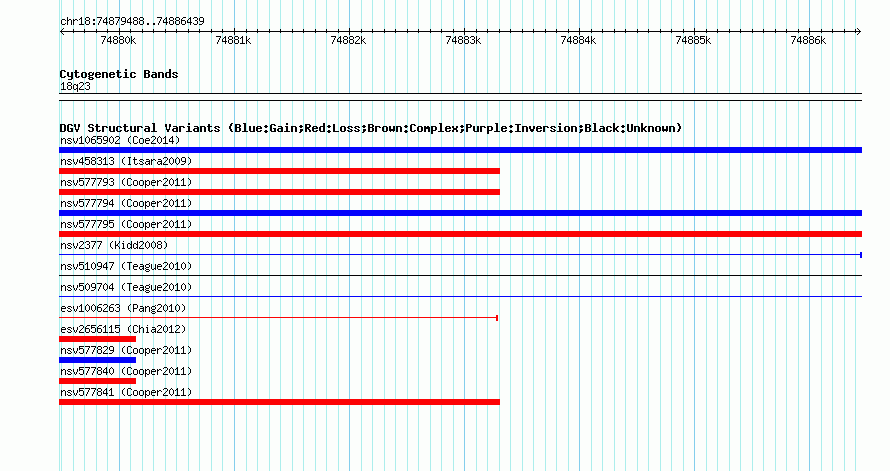Click the 74886k ruler tick
The width and height of the screenshot is (890, 471).
click(809, 40)
